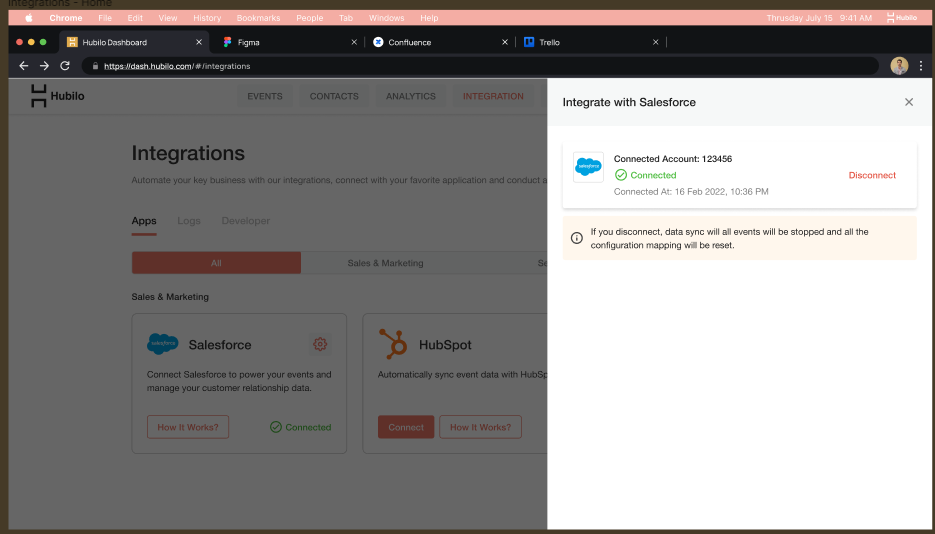Open the Windows menu

(x=386, y=18)
